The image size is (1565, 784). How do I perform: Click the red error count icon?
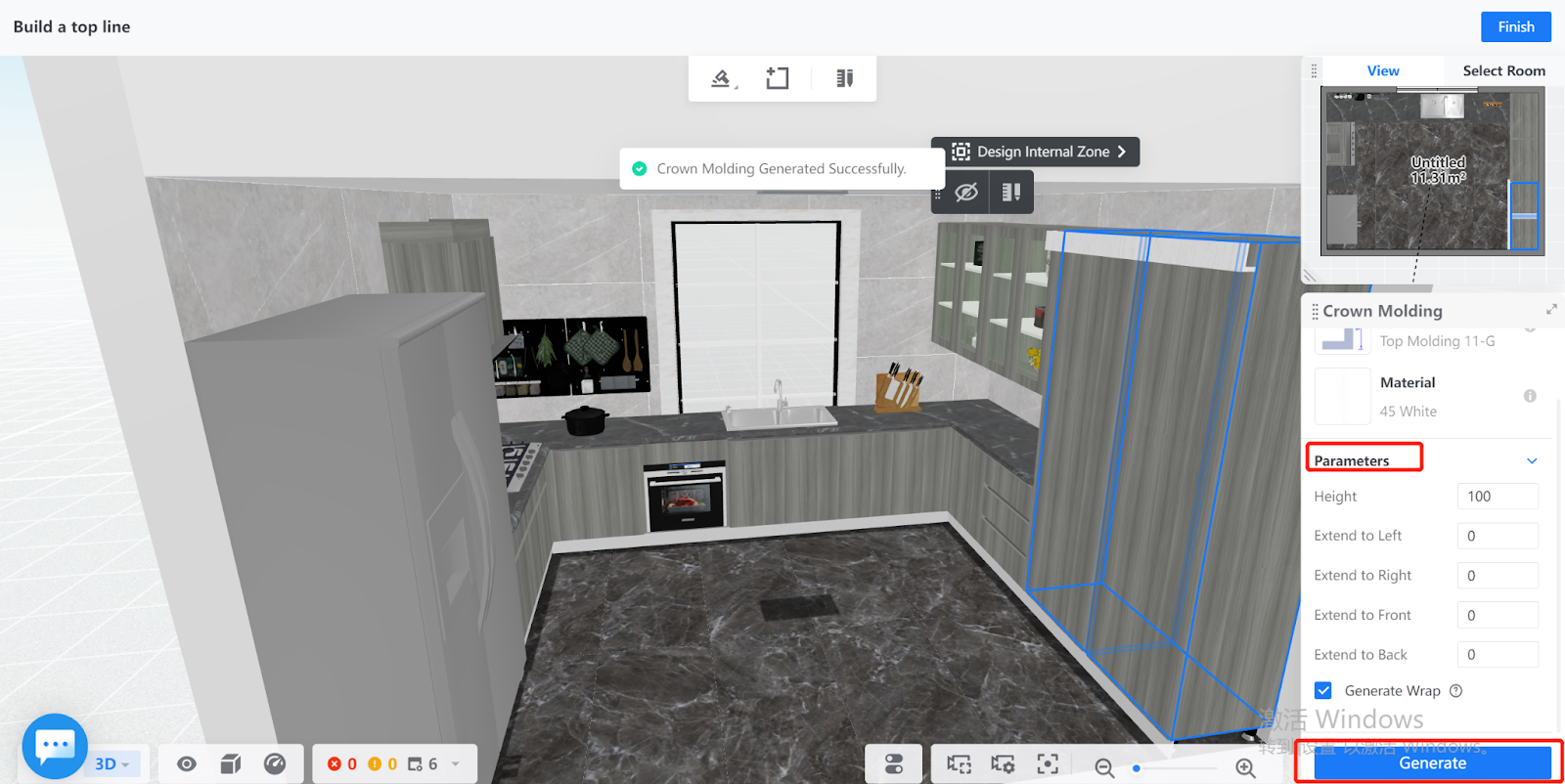tap(335, 763)
